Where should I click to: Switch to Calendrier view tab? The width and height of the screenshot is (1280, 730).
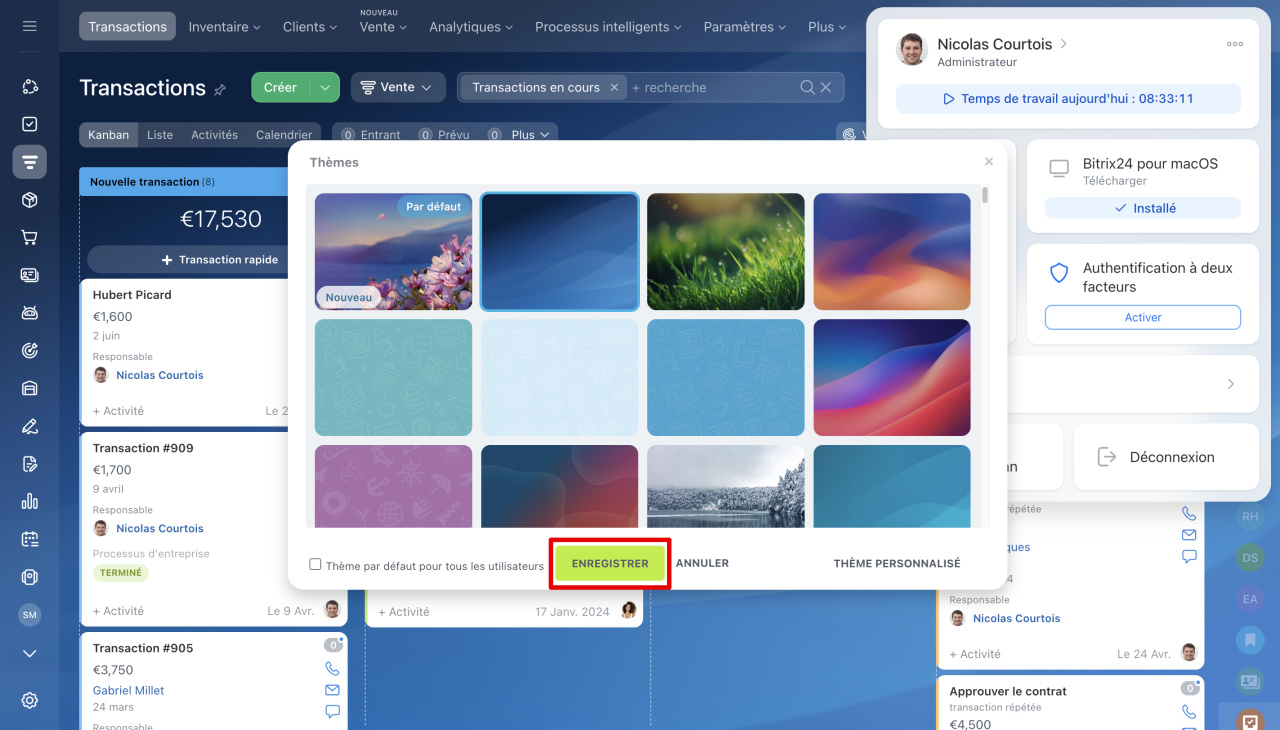284,134
